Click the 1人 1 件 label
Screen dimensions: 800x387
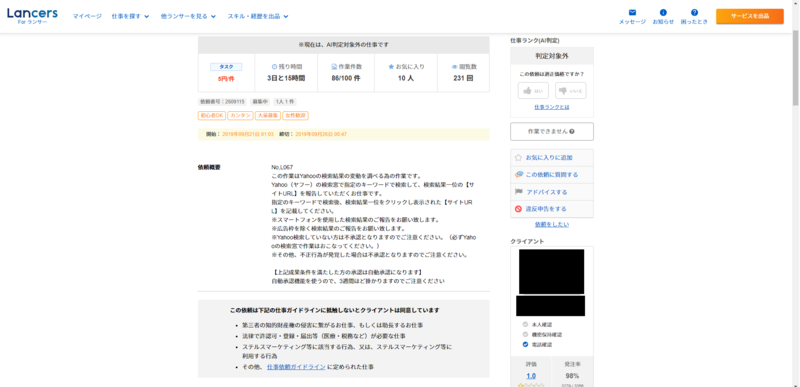pos(285,102)
